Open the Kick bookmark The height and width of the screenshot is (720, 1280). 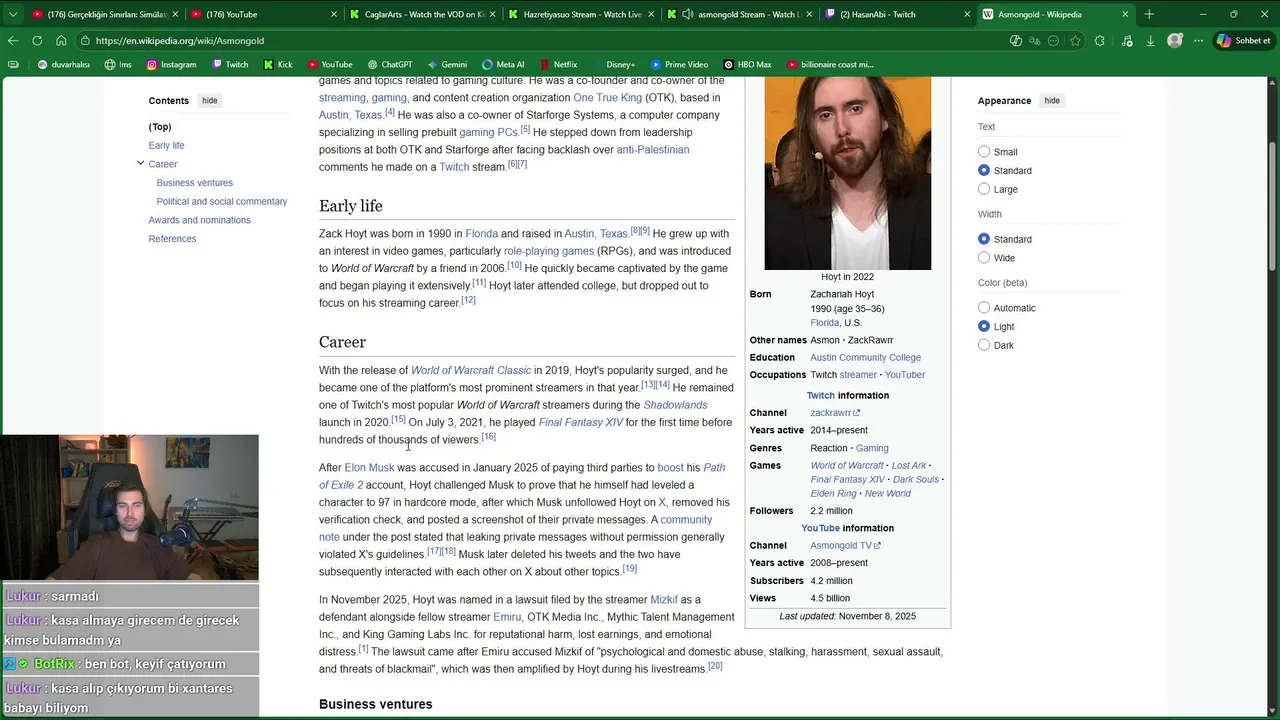pyautogui.click(x=278, y=65)
